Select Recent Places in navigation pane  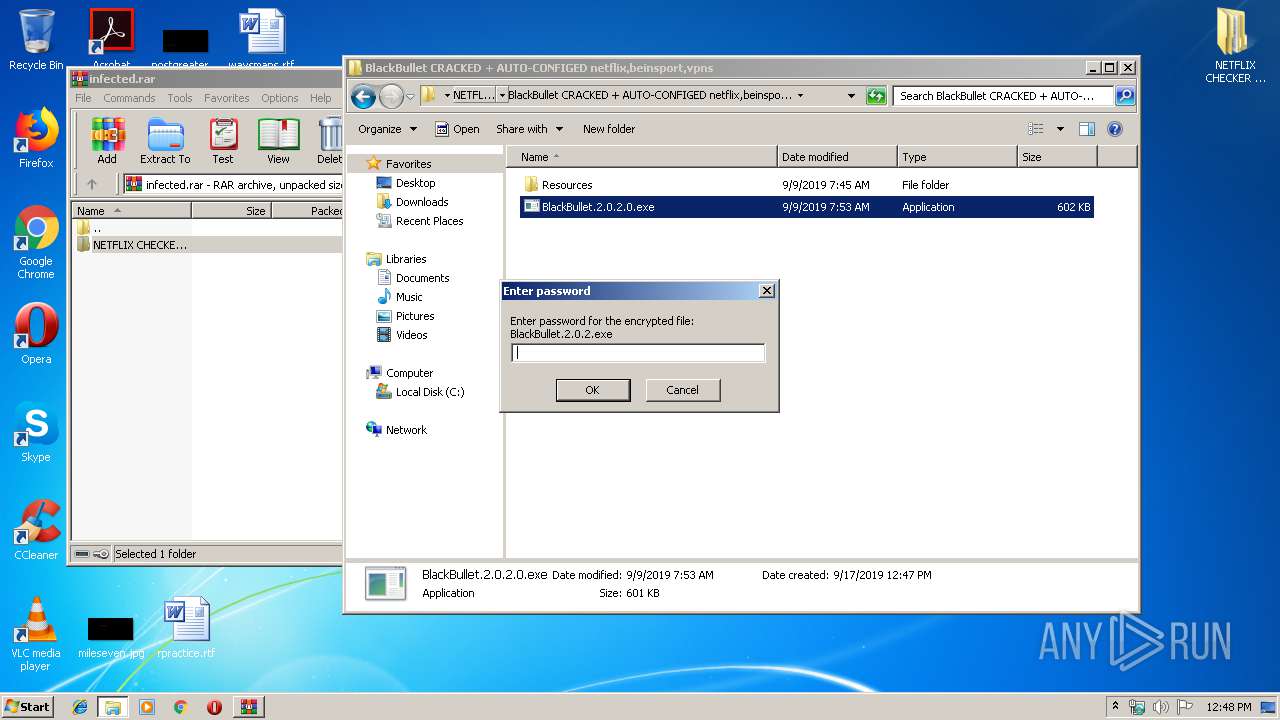click(x=419, y=221)
